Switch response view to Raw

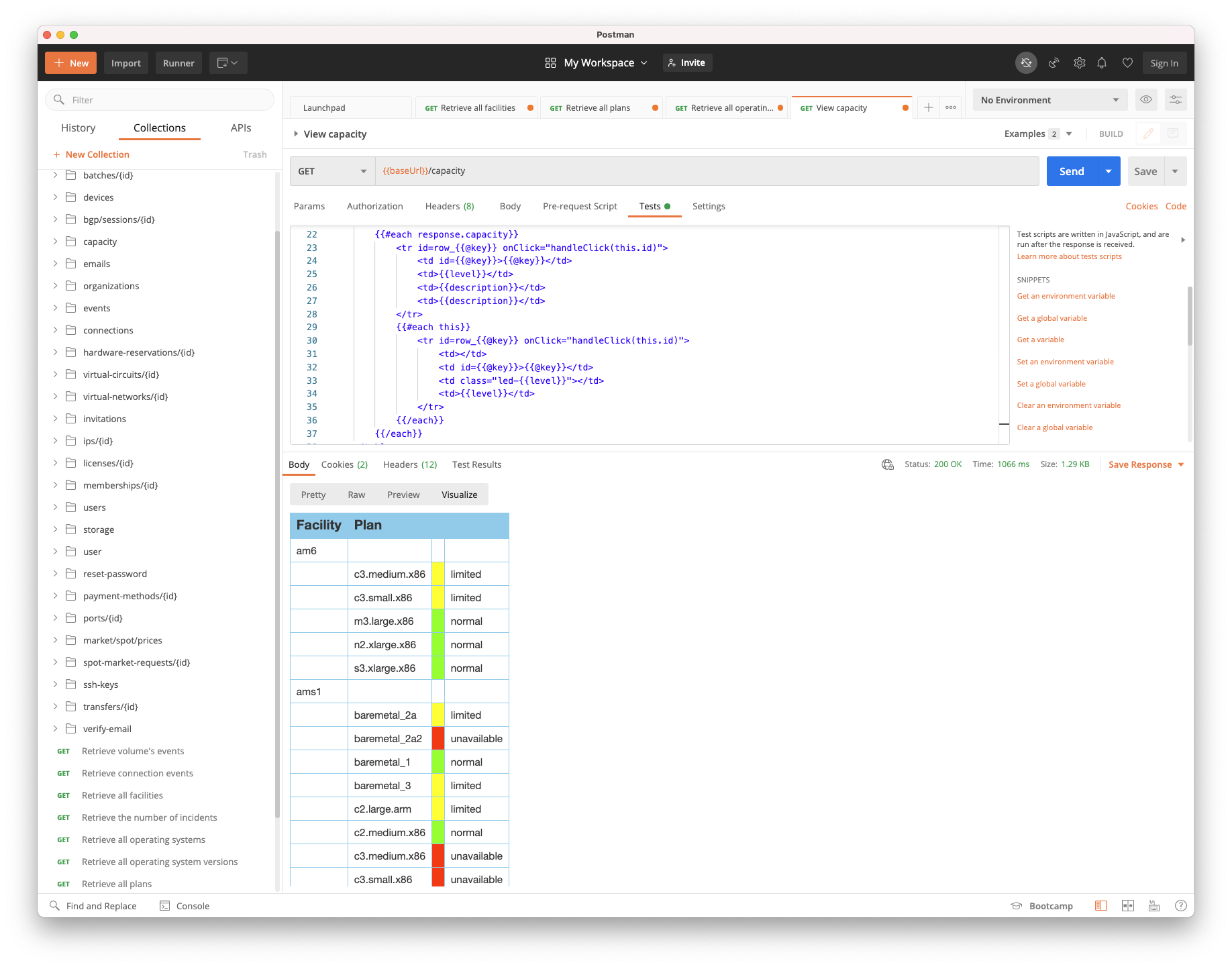[356, 495]
